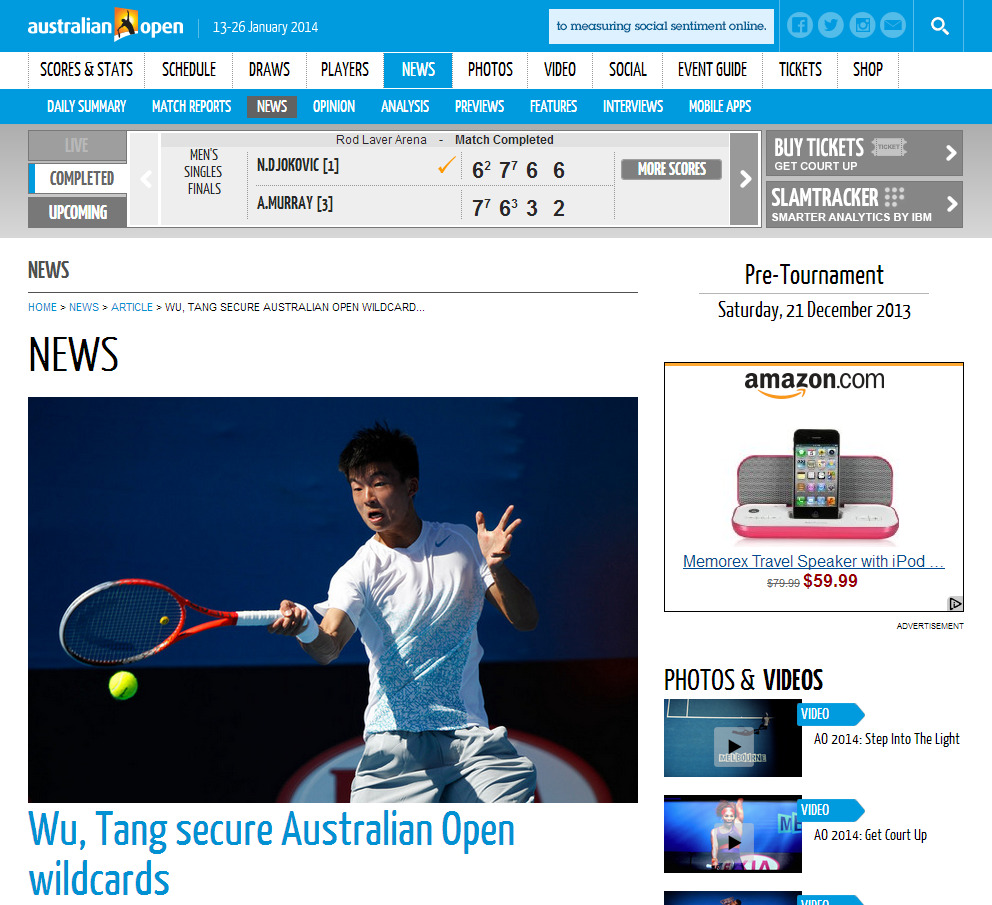992x905 pixels.
Task: Select the Upcoming scores tab
Action: pyautogui.click(x=77, y=212)
